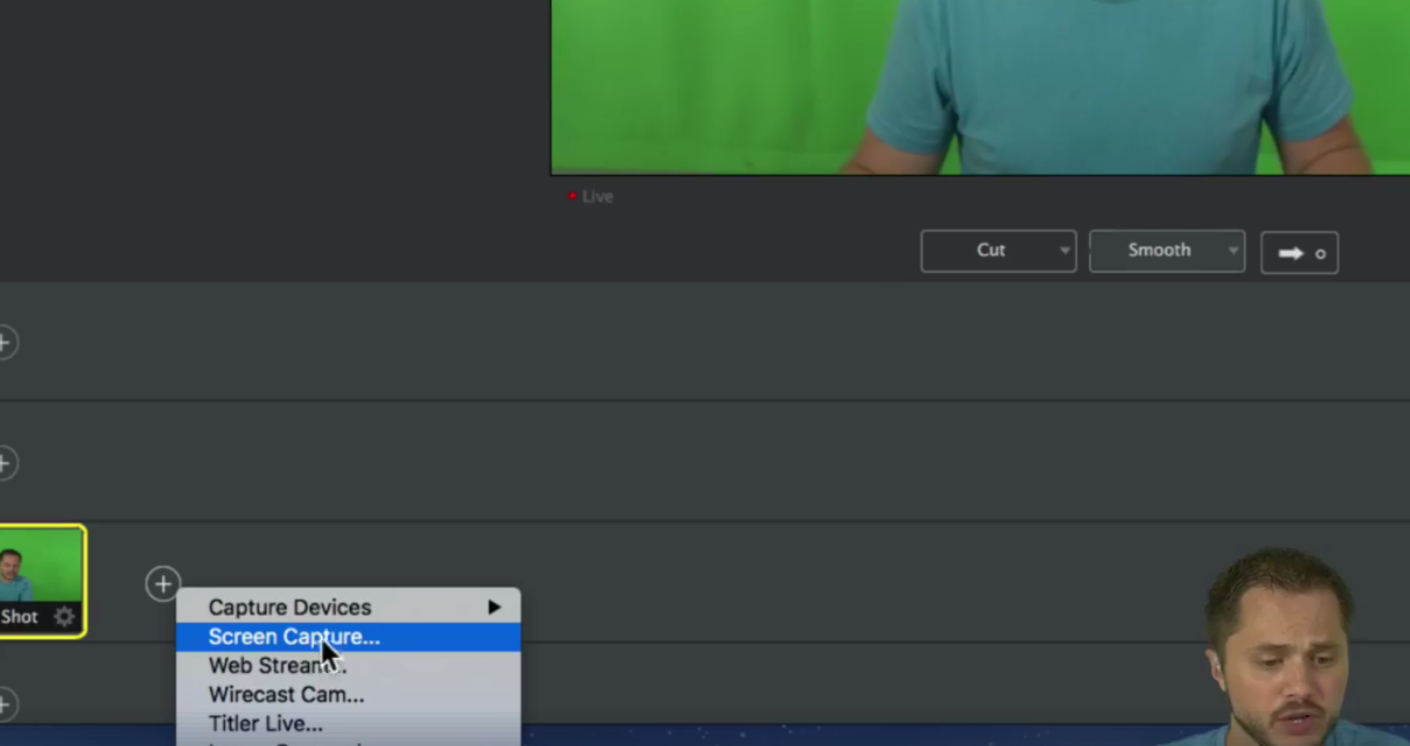The image size is (1410, 746).
Task: Select Web Stream... in the source menu
Action: (277, 666)
